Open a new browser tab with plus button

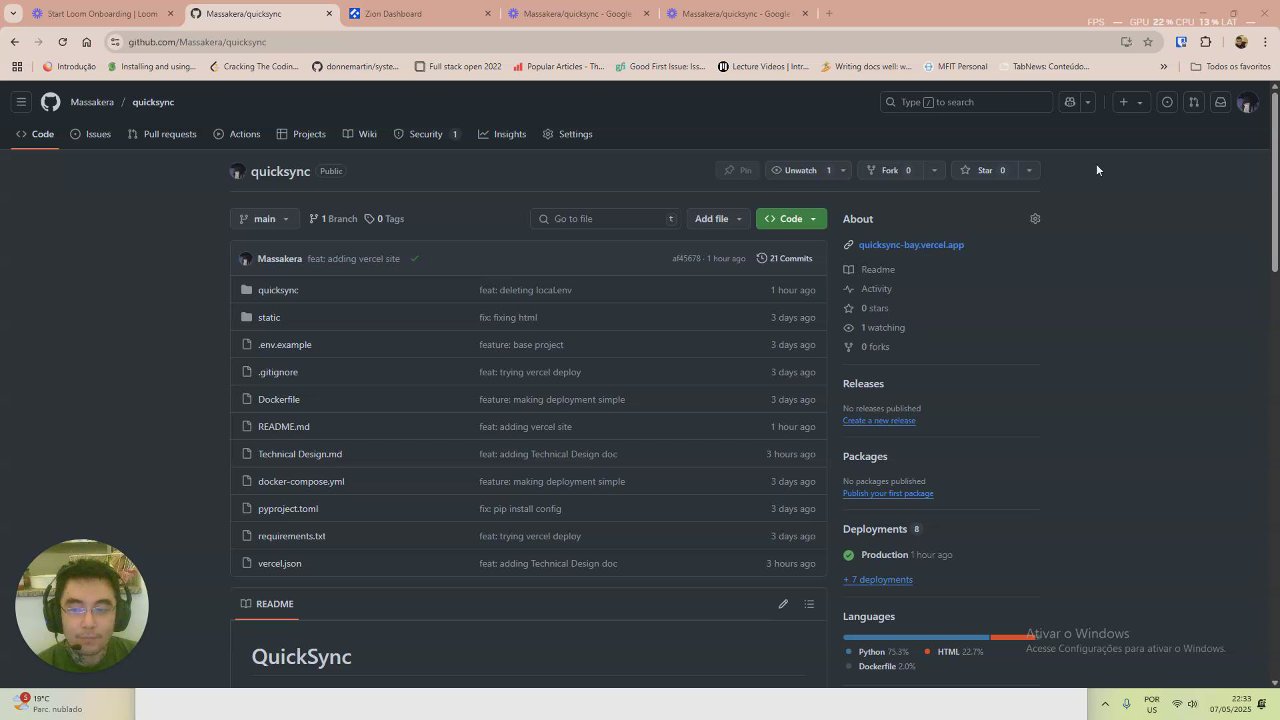pyautogui.click(x=829, y=14)
